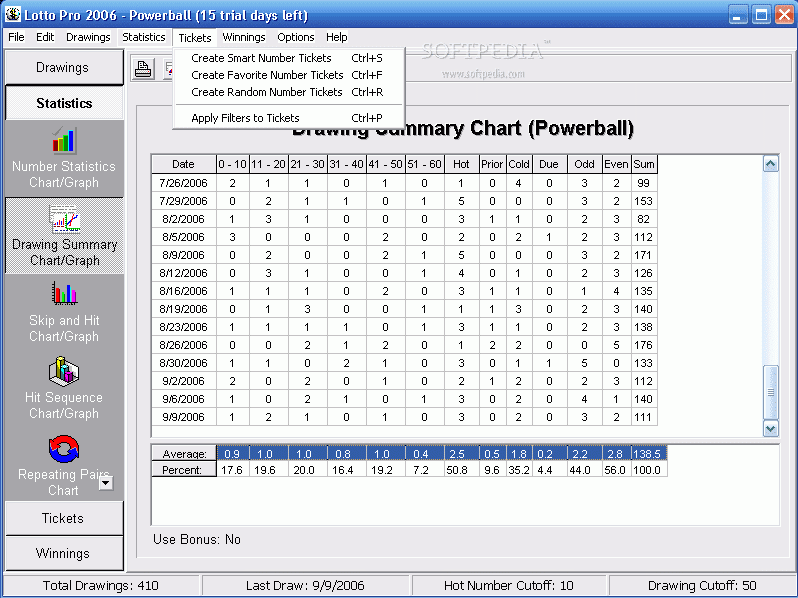This screenshot has height=598, width=798.
Task: Click the table vertical scrollbar thumb
Action: tap(771, 392)
